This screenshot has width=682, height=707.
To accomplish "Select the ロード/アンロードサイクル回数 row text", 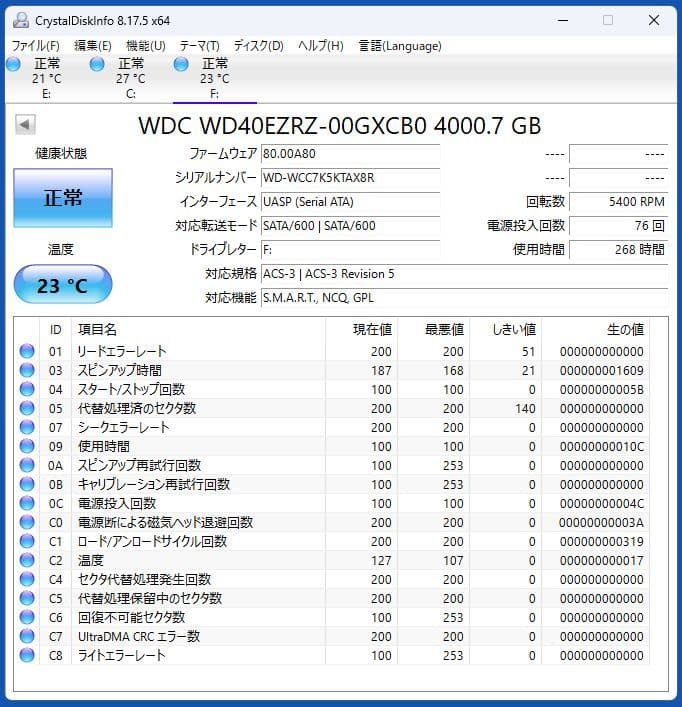I will 152,541.
